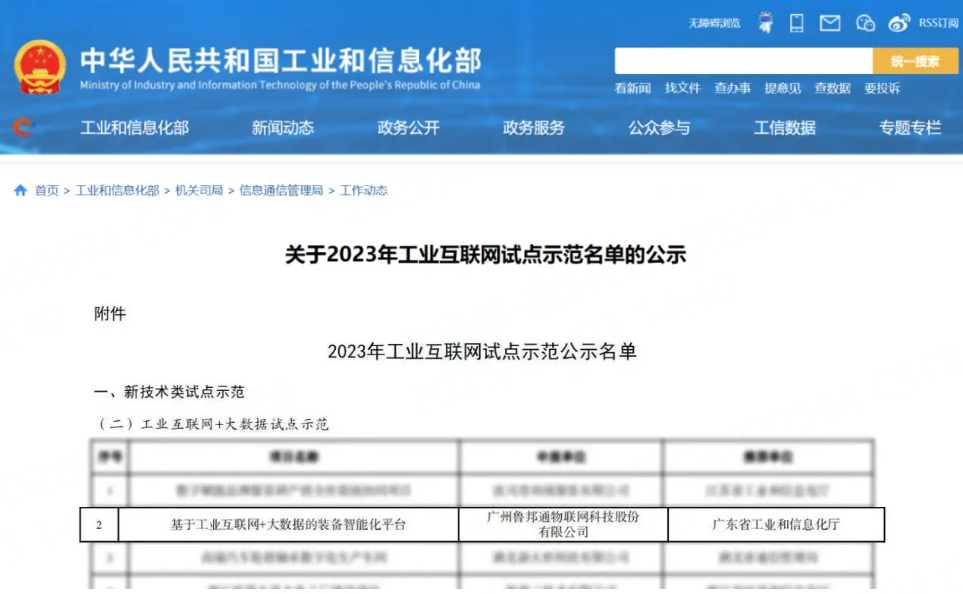This screenshot has height=594, width=963.
Task: Go to 工信数据 menu item
Action: [785, 127]
